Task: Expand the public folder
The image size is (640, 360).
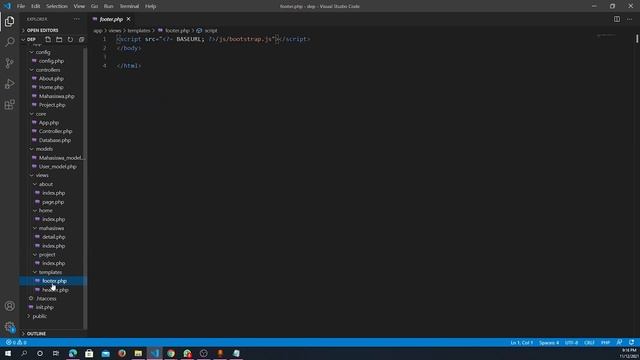Action: click(40, 316)
